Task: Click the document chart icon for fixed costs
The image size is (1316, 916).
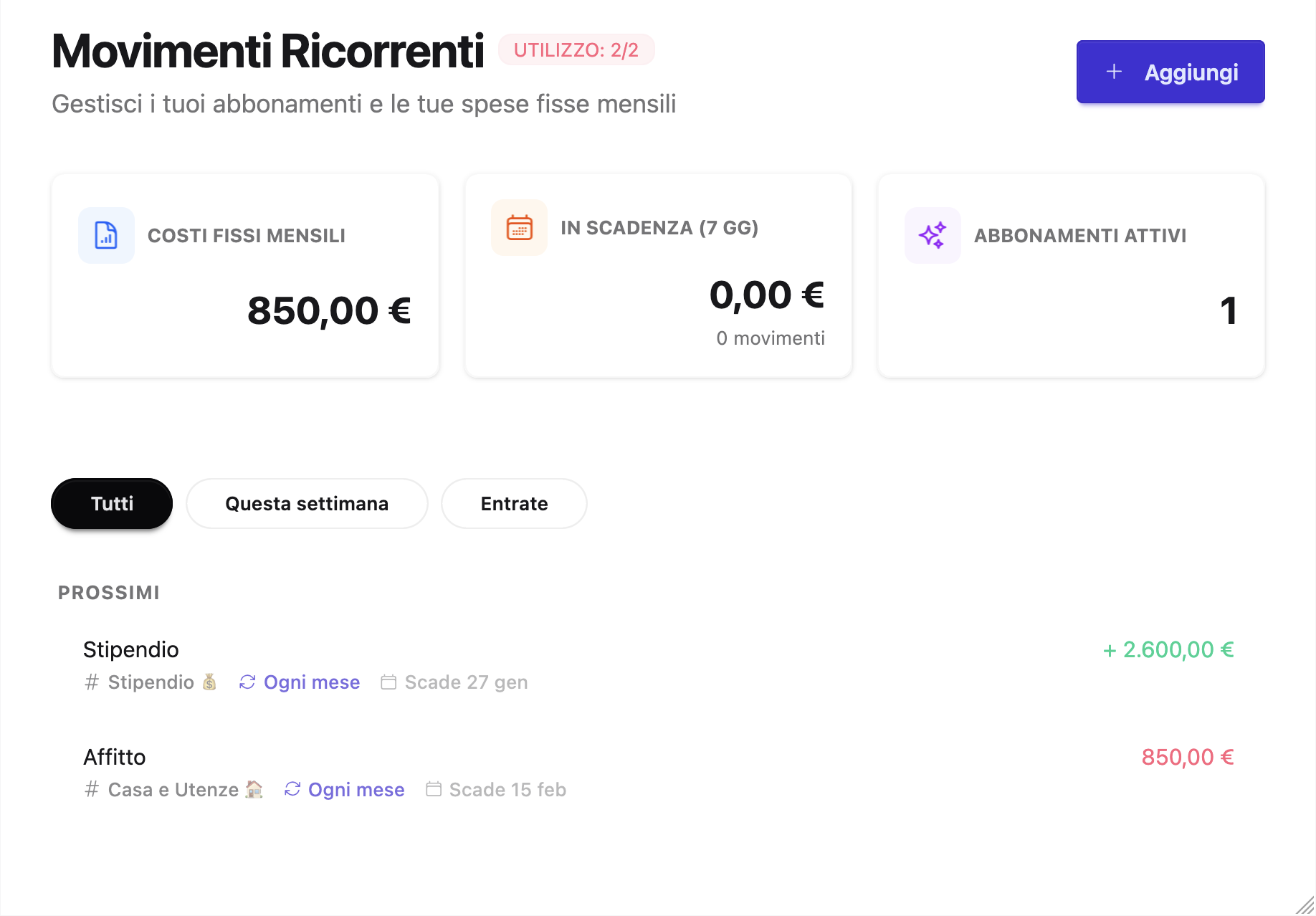Action: [106, 235]
